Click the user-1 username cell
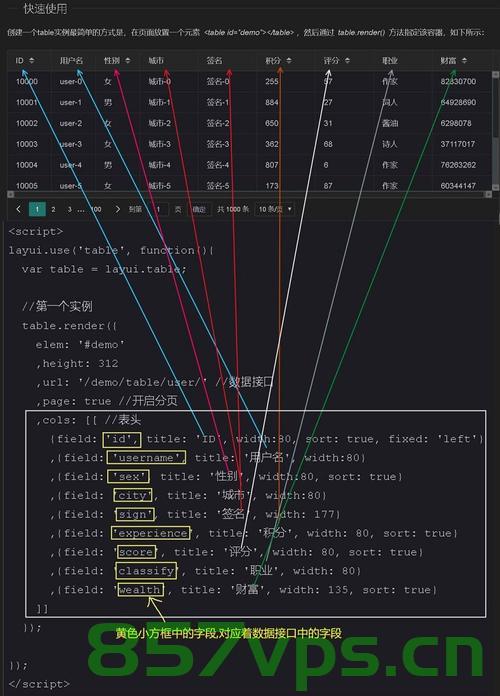This screenshot has height=696, width=500. 71,102
